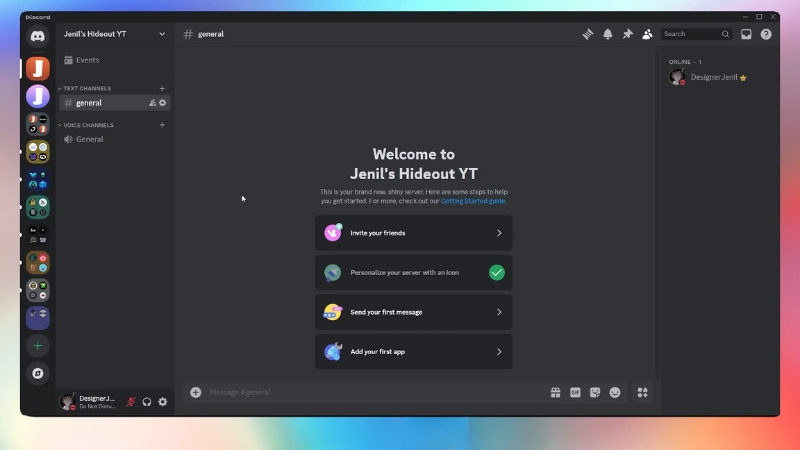Collapse the Text Channels category
This screenshot has width=800, height=450.
click(x=86, y=88)
